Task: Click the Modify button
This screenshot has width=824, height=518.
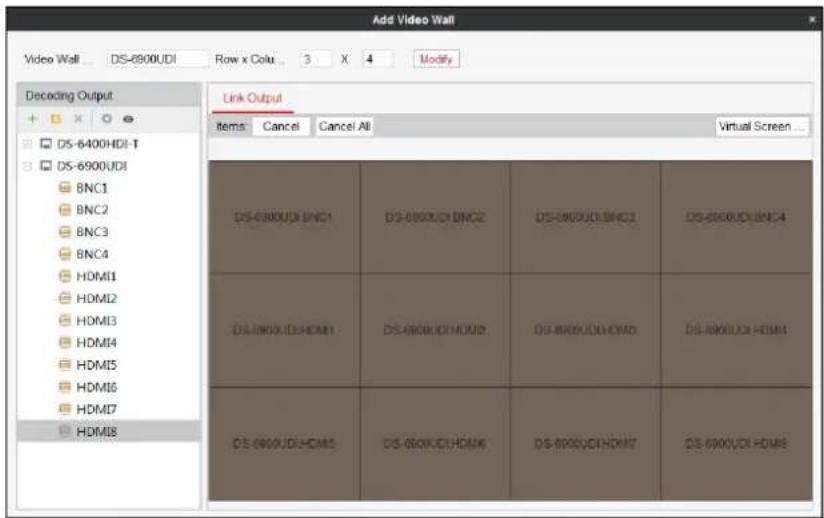Action: (x=436, y=59)
